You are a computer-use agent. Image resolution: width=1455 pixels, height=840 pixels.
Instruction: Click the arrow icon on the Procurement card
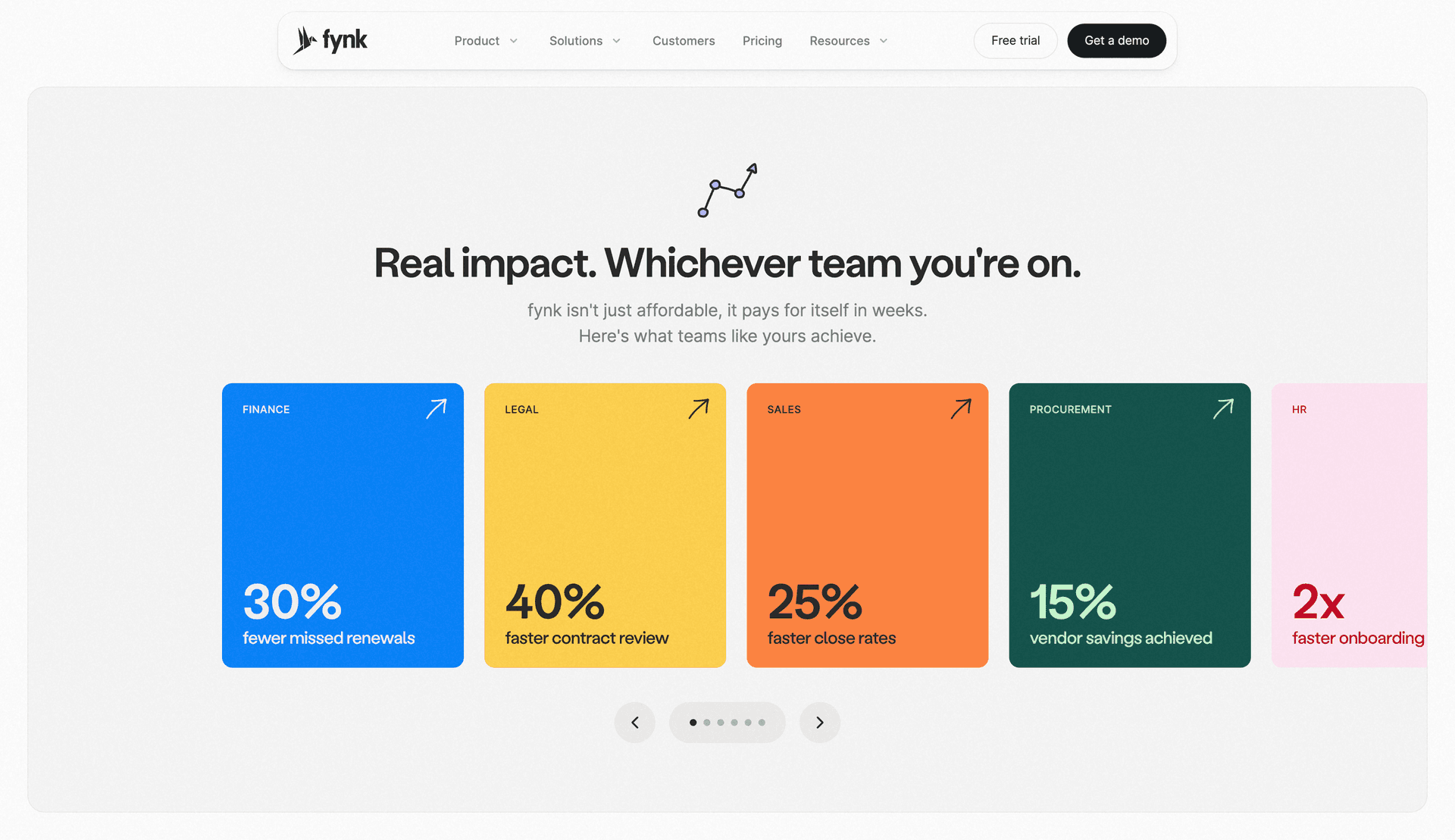coord(1223,409)
